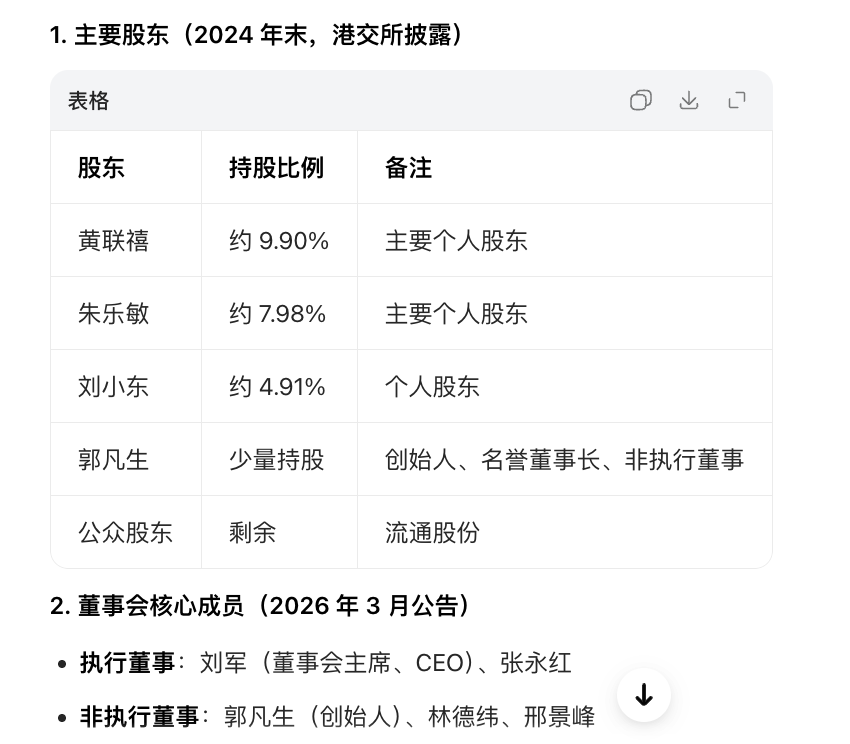Copy the table with the copy icon
Viewport: 850px width, 744px height.
click(x=641, y=100)
